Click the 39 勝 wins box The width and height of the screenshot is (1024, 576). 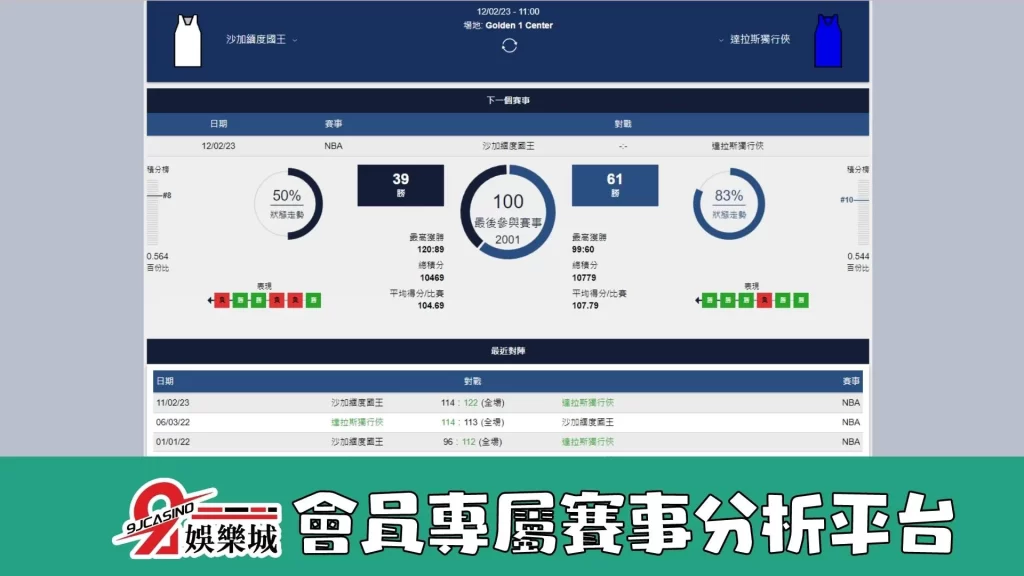[x=400, y=186]
